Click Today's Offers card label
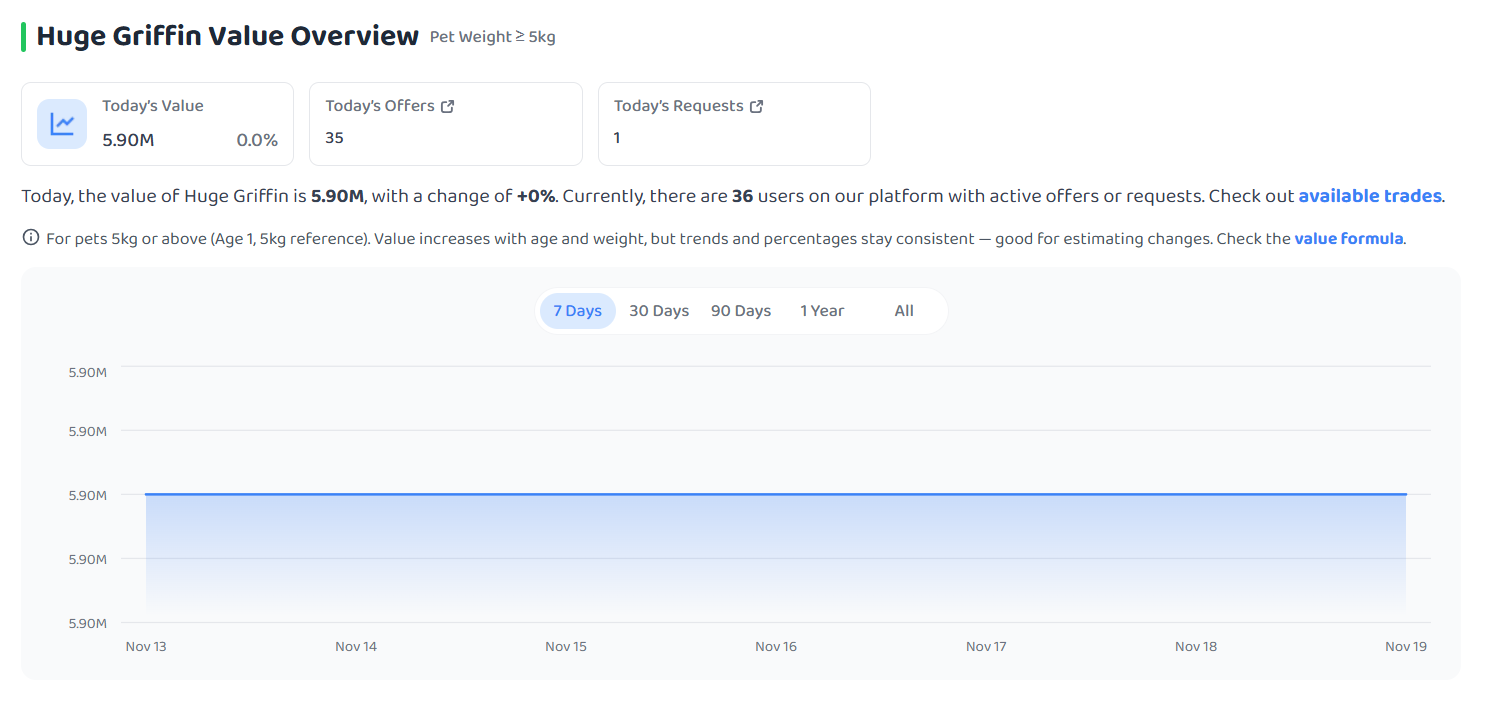 (380, 106)
